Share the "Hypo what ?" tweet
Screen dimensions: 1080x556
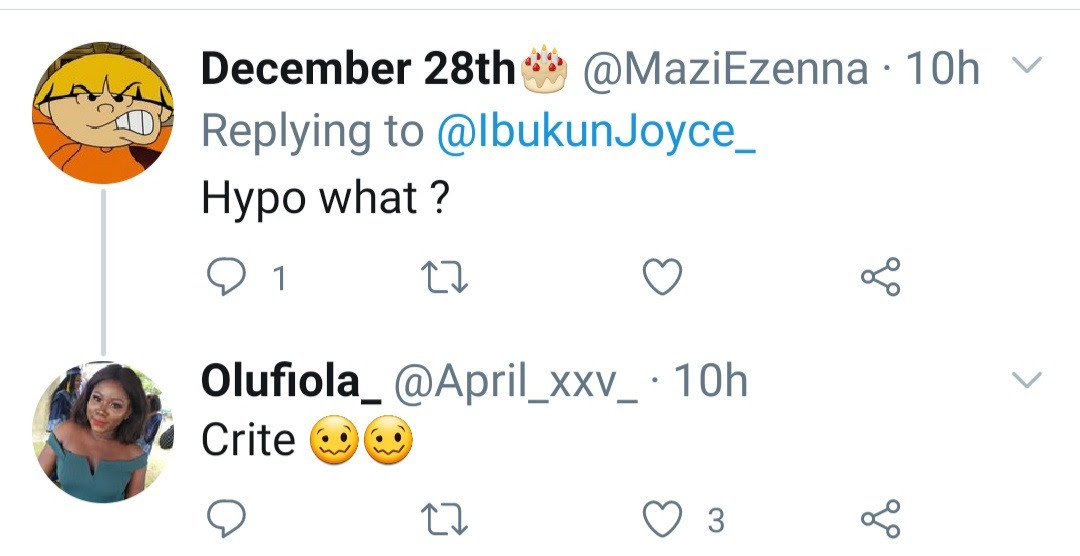pos(880,278)
